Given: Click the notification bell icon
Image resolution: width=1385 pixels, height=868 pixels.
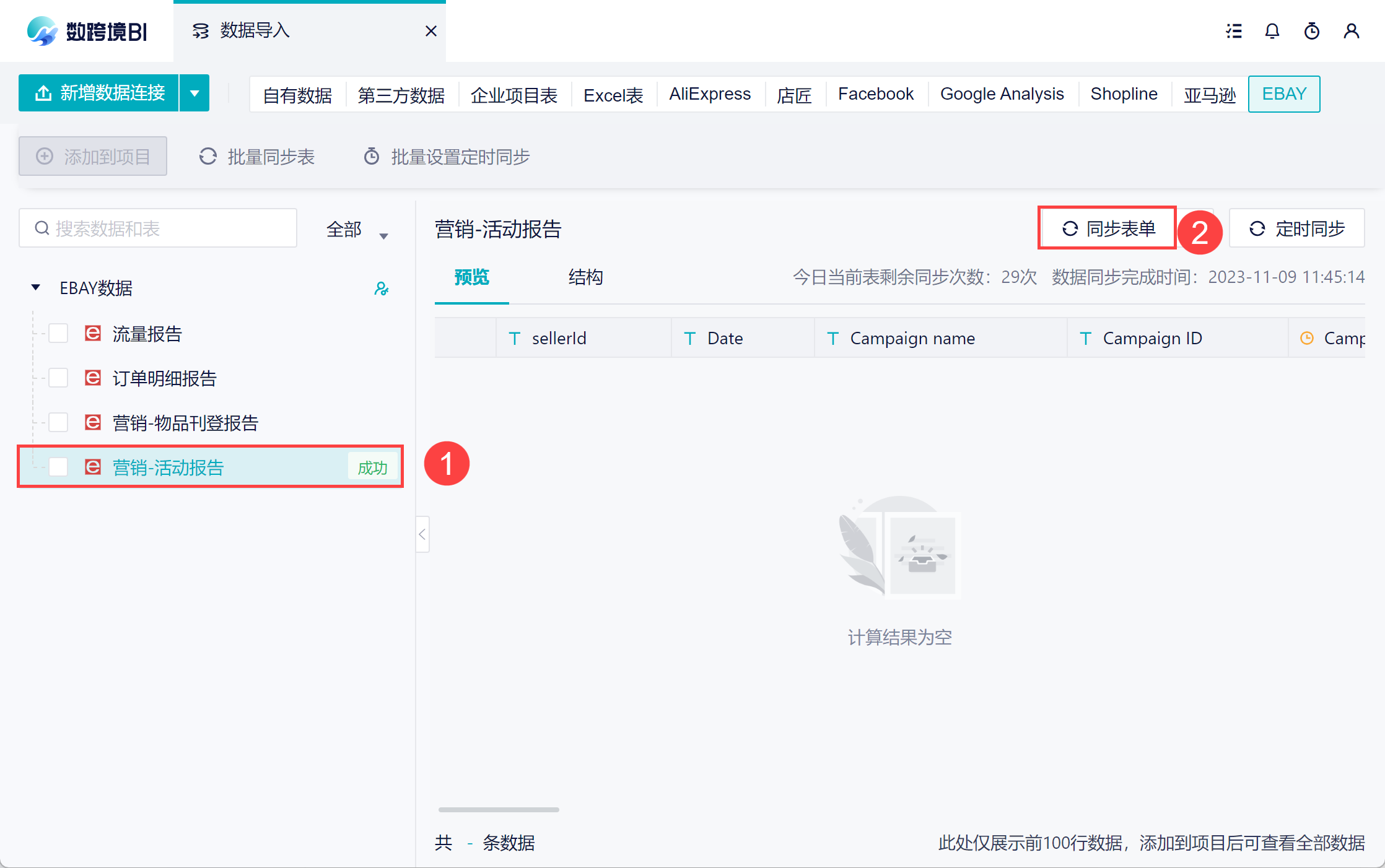Looking at the screenshot, I should 1272,31.
